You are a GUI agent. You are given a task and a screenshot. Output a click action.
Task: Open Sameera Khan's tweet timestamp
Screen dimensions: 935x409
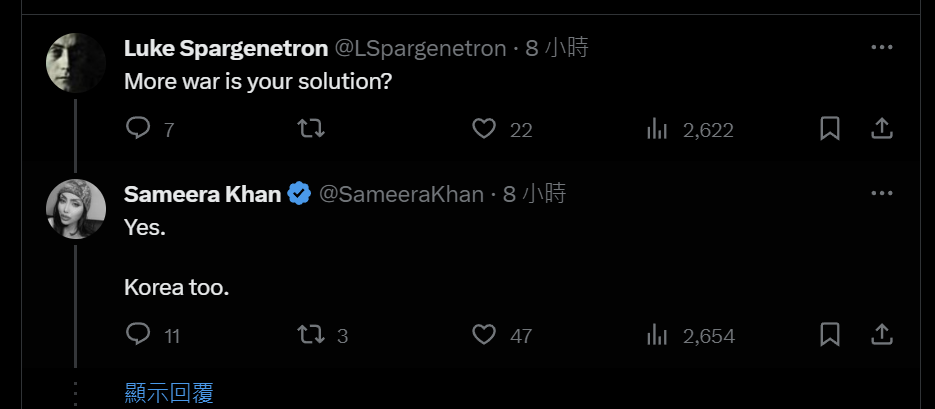534,195
